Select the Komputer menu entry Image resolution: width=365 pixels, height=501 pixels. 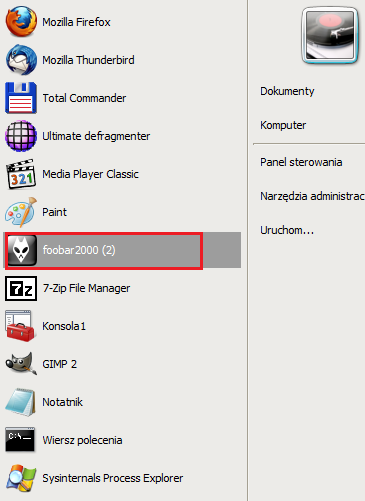(x=283, y=125)
